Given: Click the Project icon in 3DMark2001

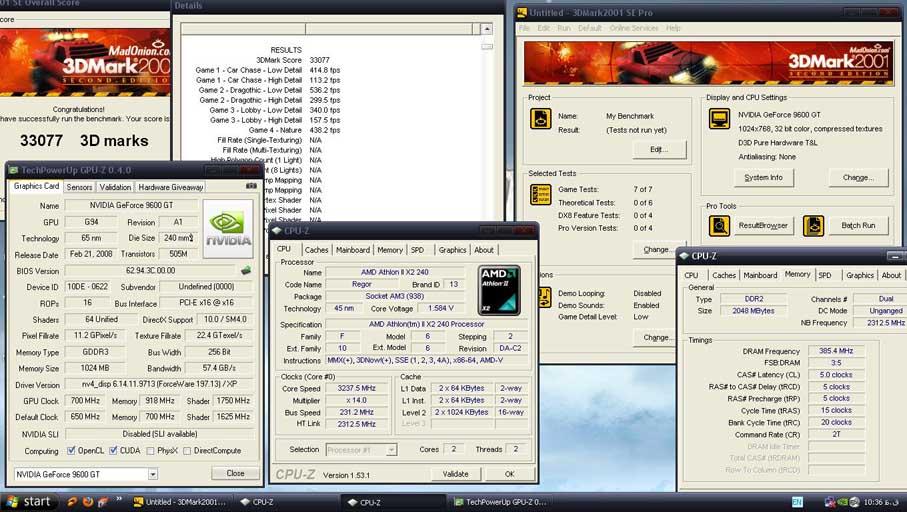Looking at the screenshot, I should pos(541,119).
